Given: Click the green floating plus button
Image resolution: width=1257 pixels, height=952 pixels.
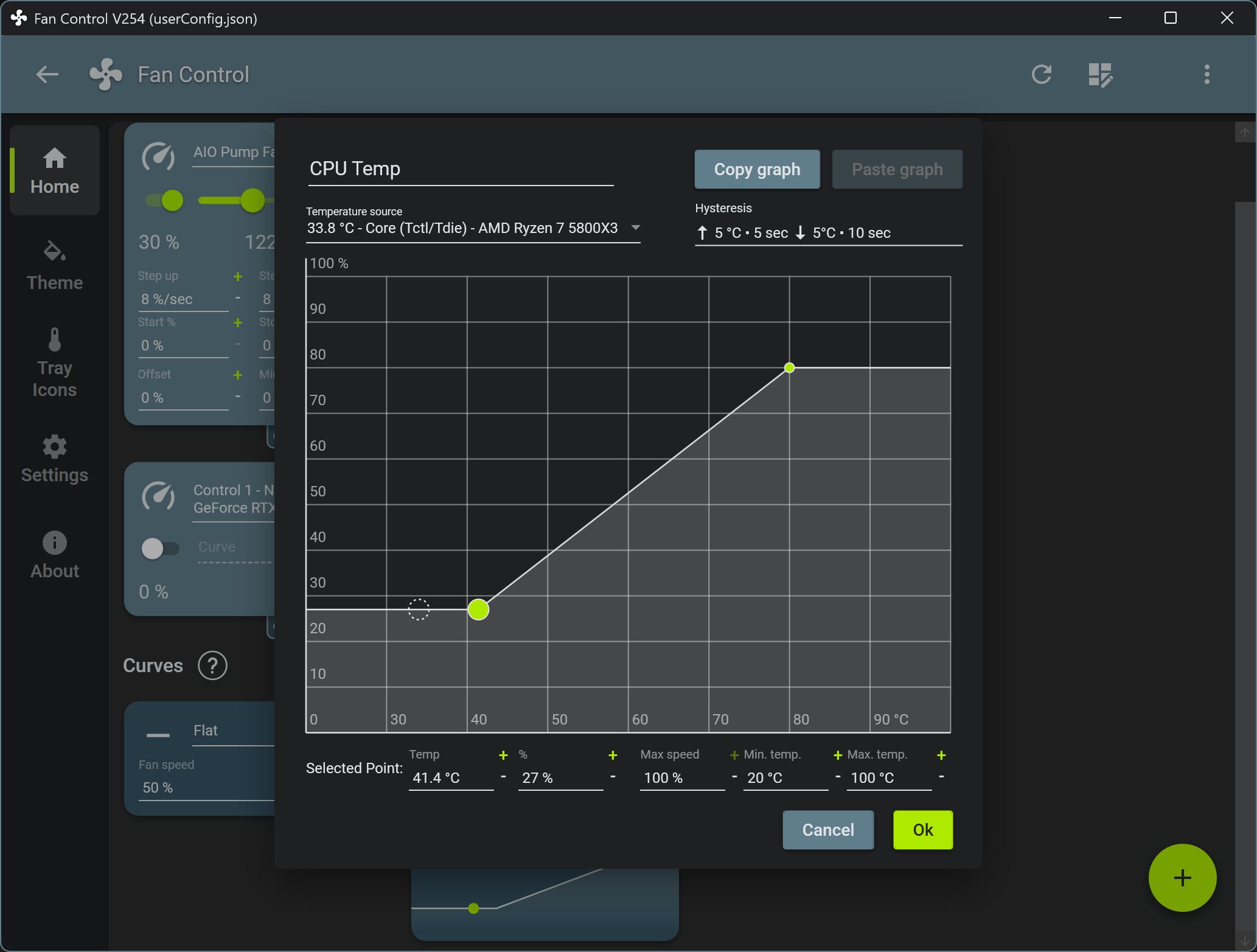Looking at the screenshot, I should [x=1182, y=877].
